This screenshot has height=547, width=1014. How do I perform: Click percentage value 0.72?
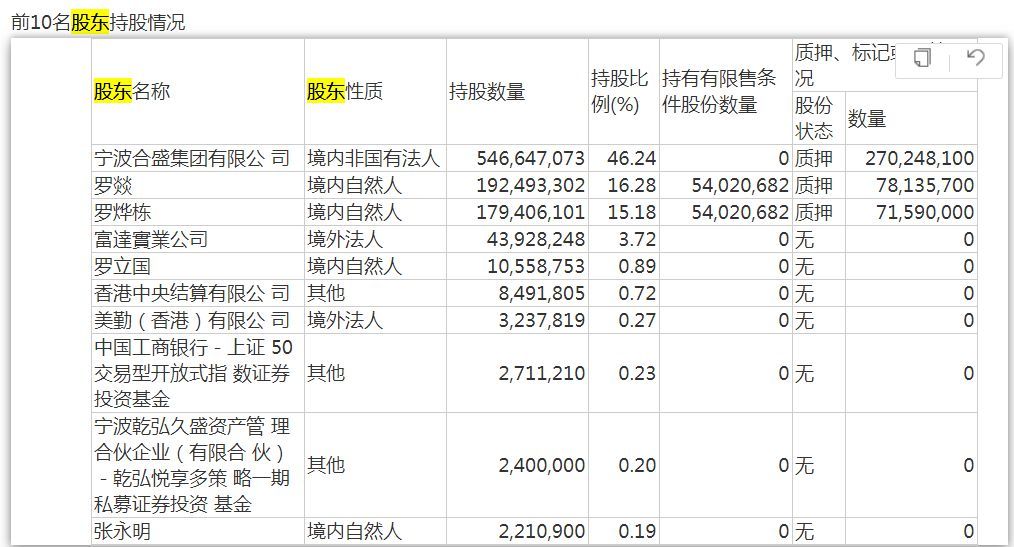(637, 294)
